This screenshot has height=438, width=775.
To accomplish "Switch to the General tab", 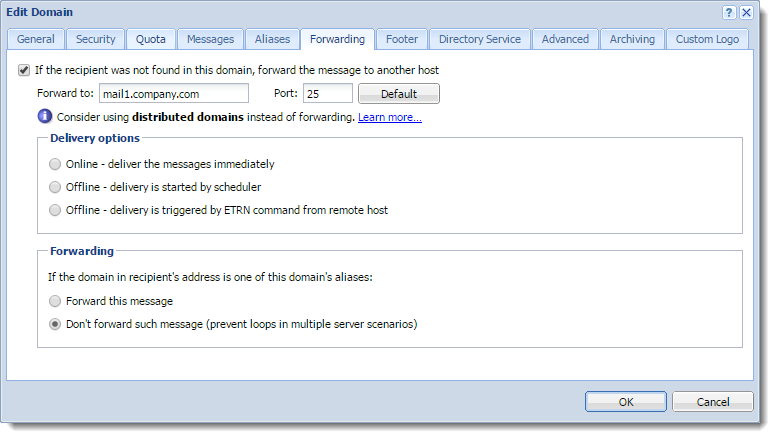I will click(36, 39).
